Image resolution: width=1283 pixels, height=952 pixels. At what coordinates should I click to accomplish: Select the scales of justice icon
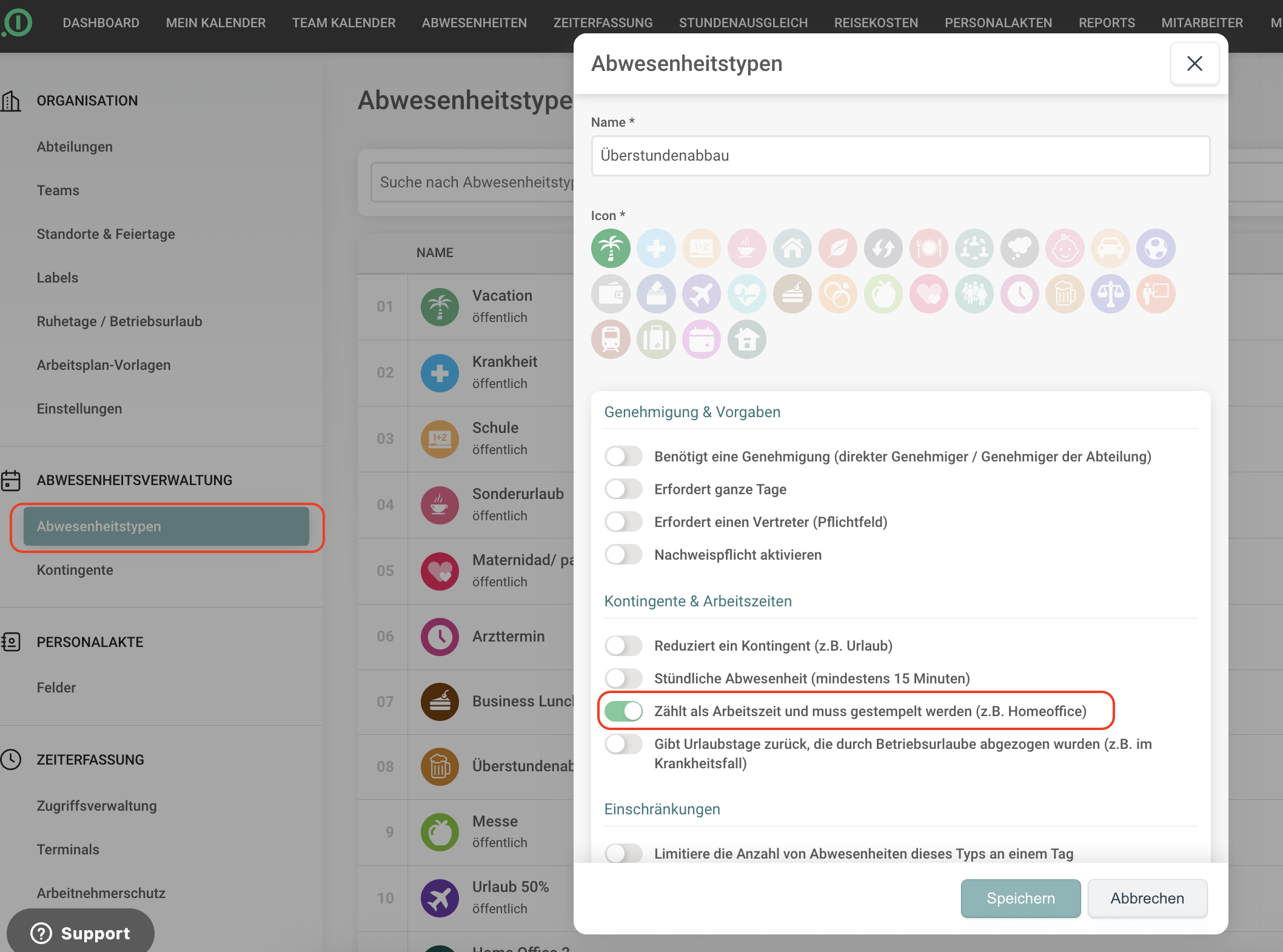click(1111, 294)
